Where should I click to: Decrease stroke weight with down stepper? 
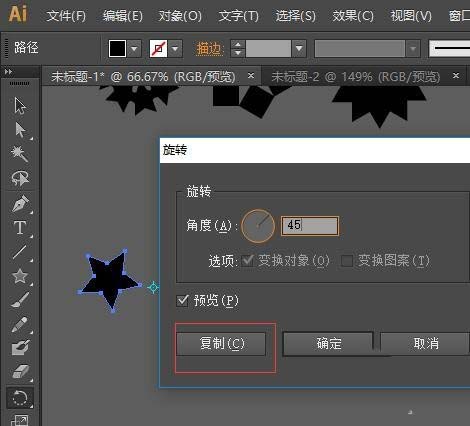click(x=238, y=53)
